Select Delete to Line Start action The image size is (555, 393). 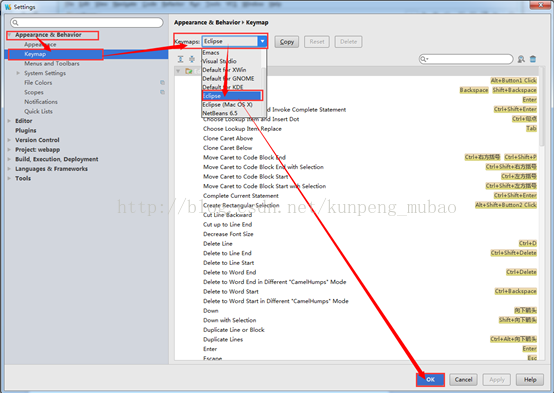pos(229,262)
